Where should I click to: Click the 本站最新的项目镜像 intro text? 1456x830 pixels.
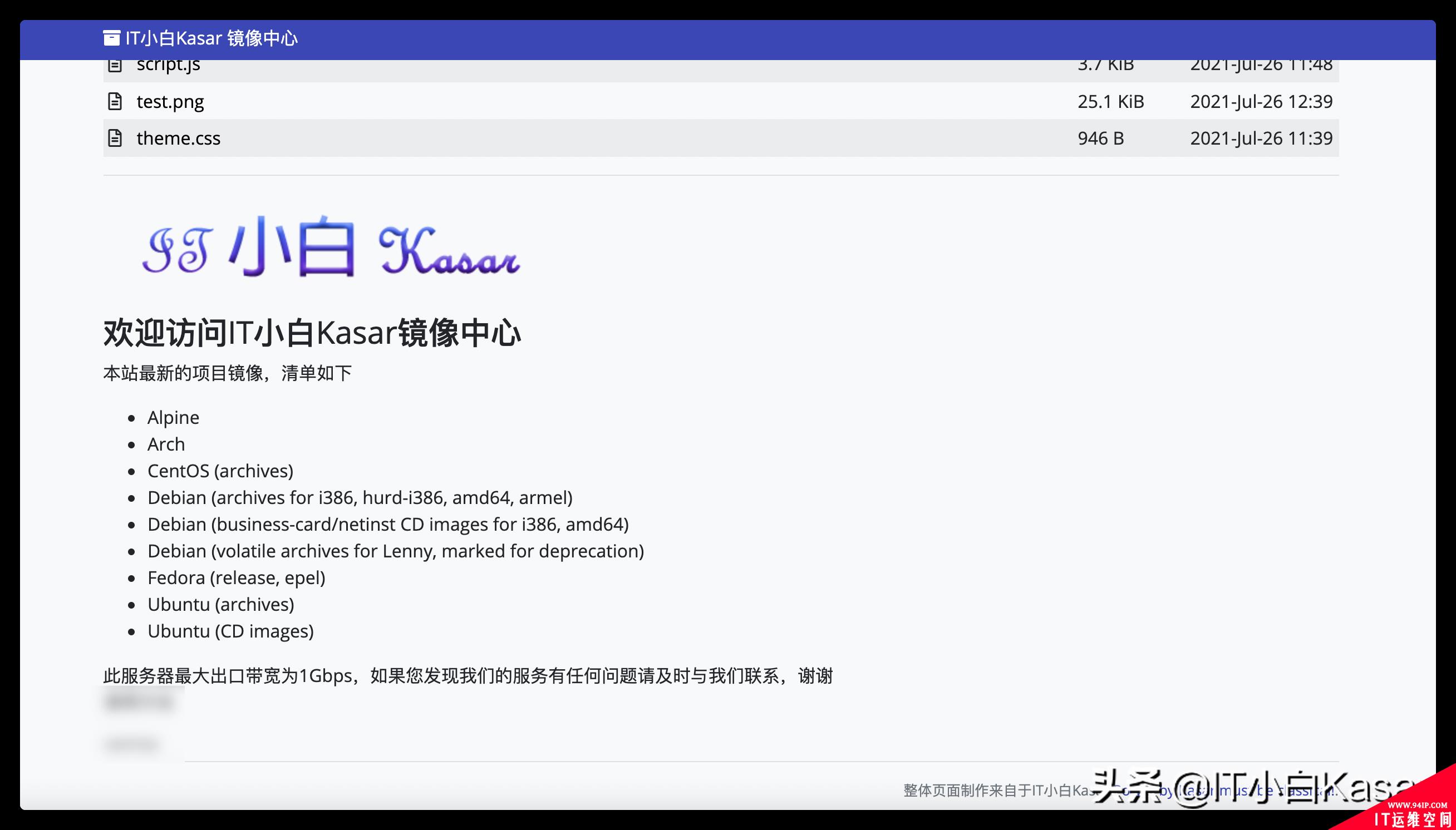[228, 373]
